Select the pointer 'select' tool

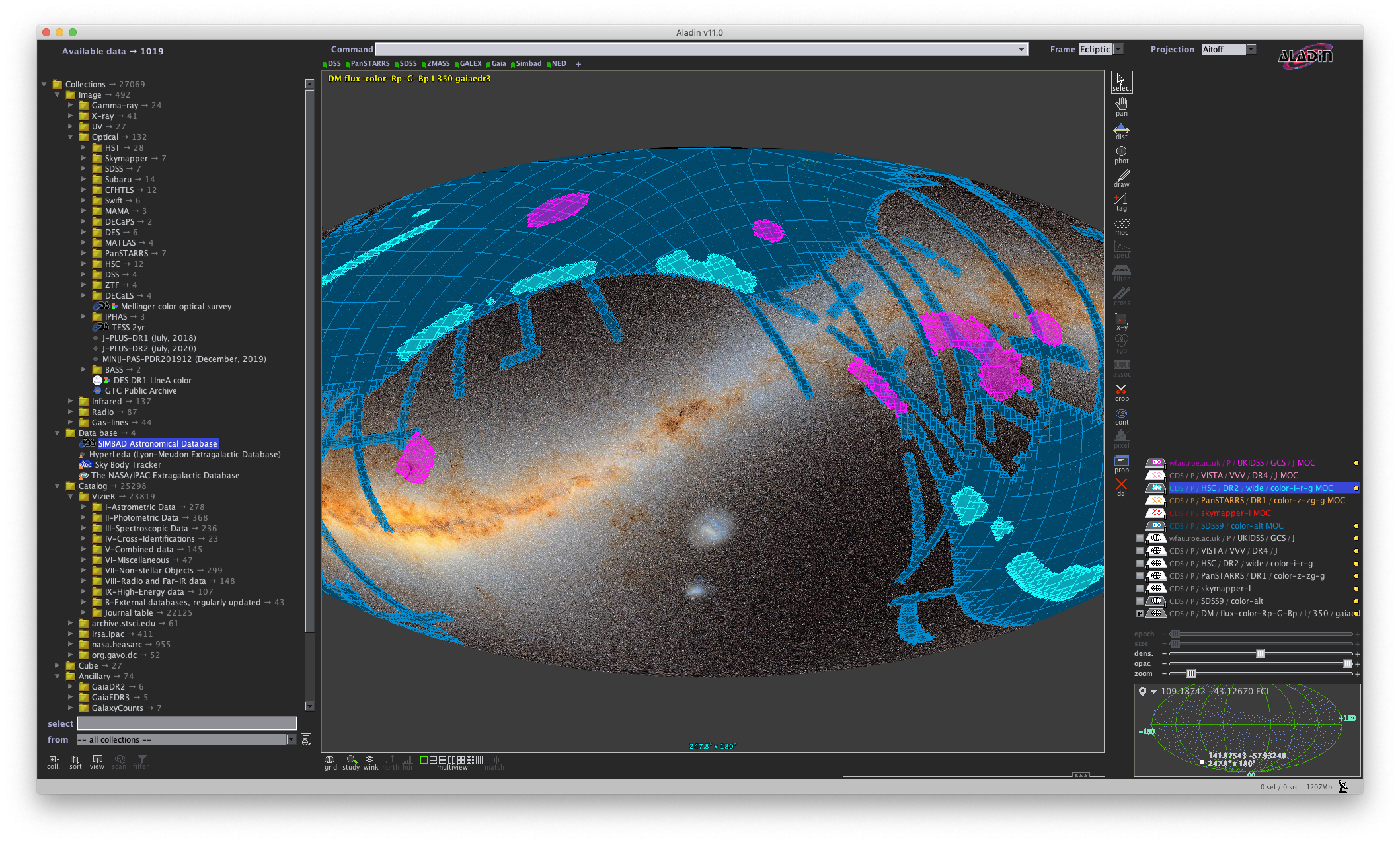(1122, 82)
